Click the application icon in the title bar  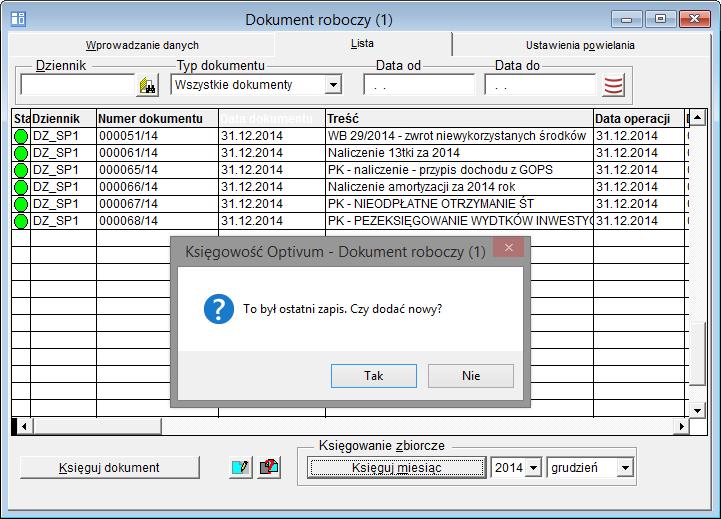[18, 19]
